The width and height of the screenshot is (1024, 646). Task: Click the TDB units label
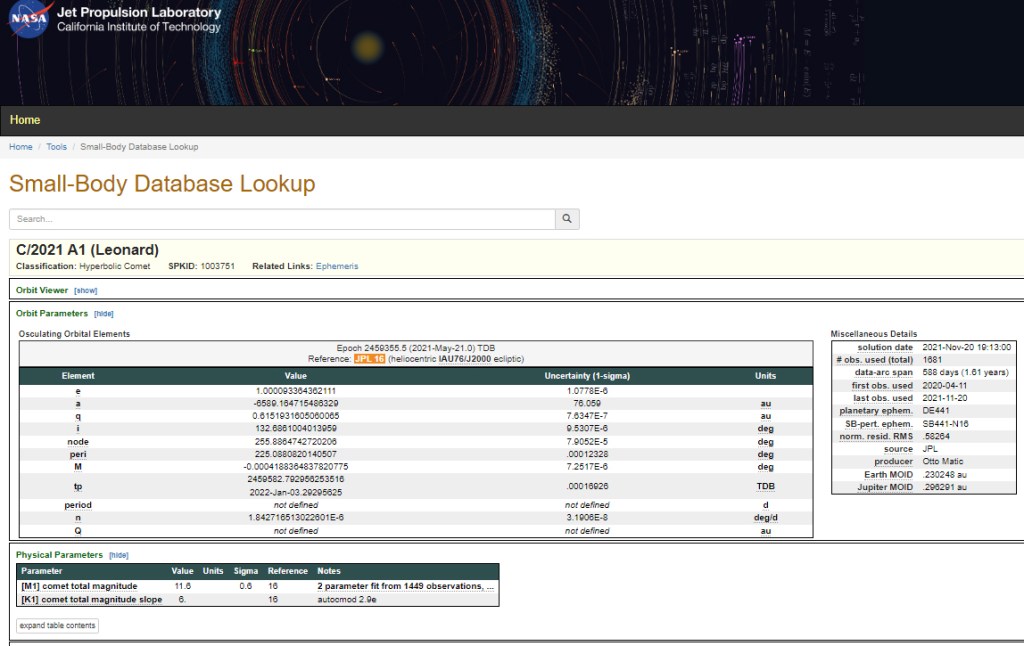point(765,486)
